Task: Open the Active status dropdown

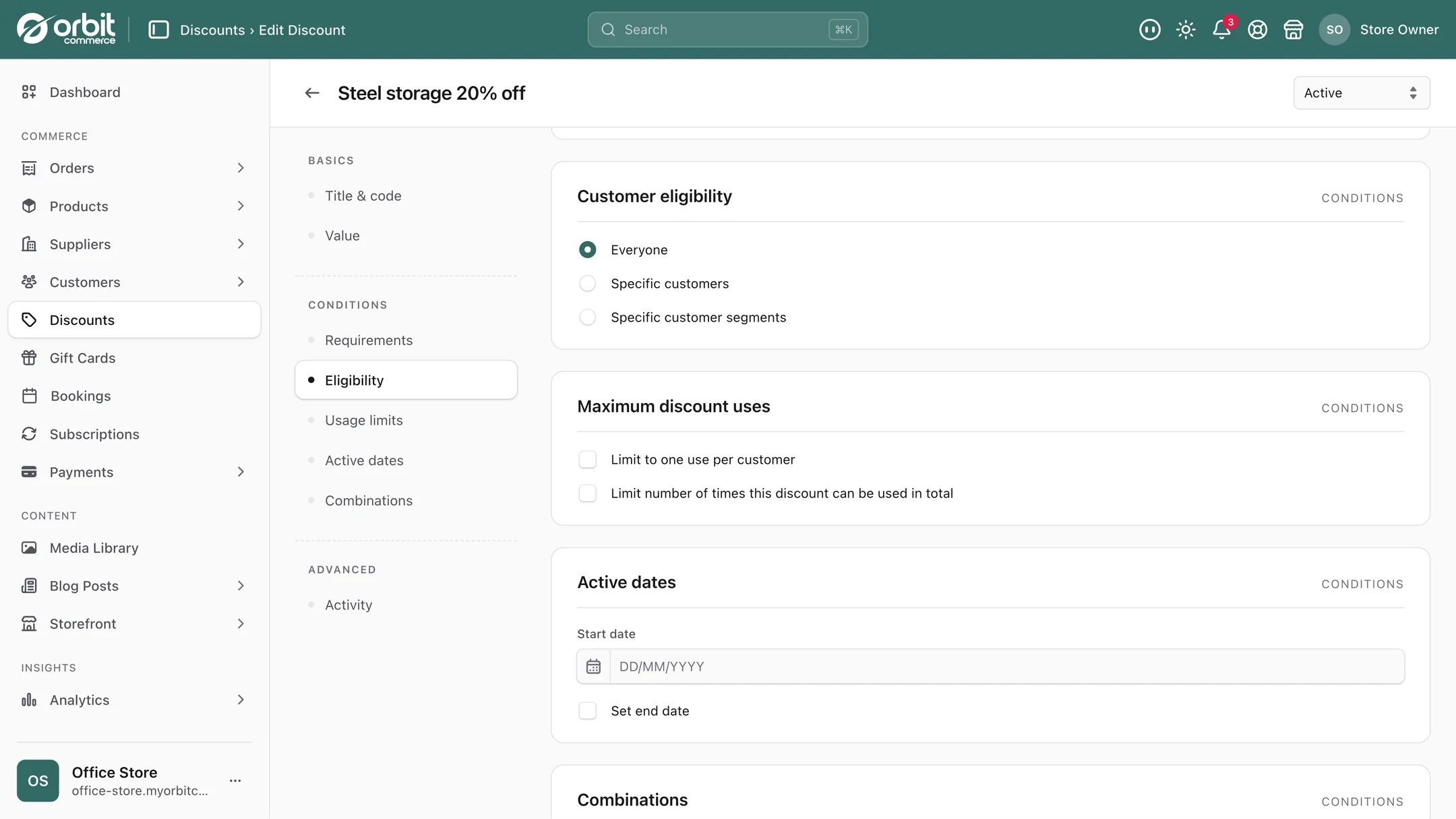Action: [x=1362, y=93]
